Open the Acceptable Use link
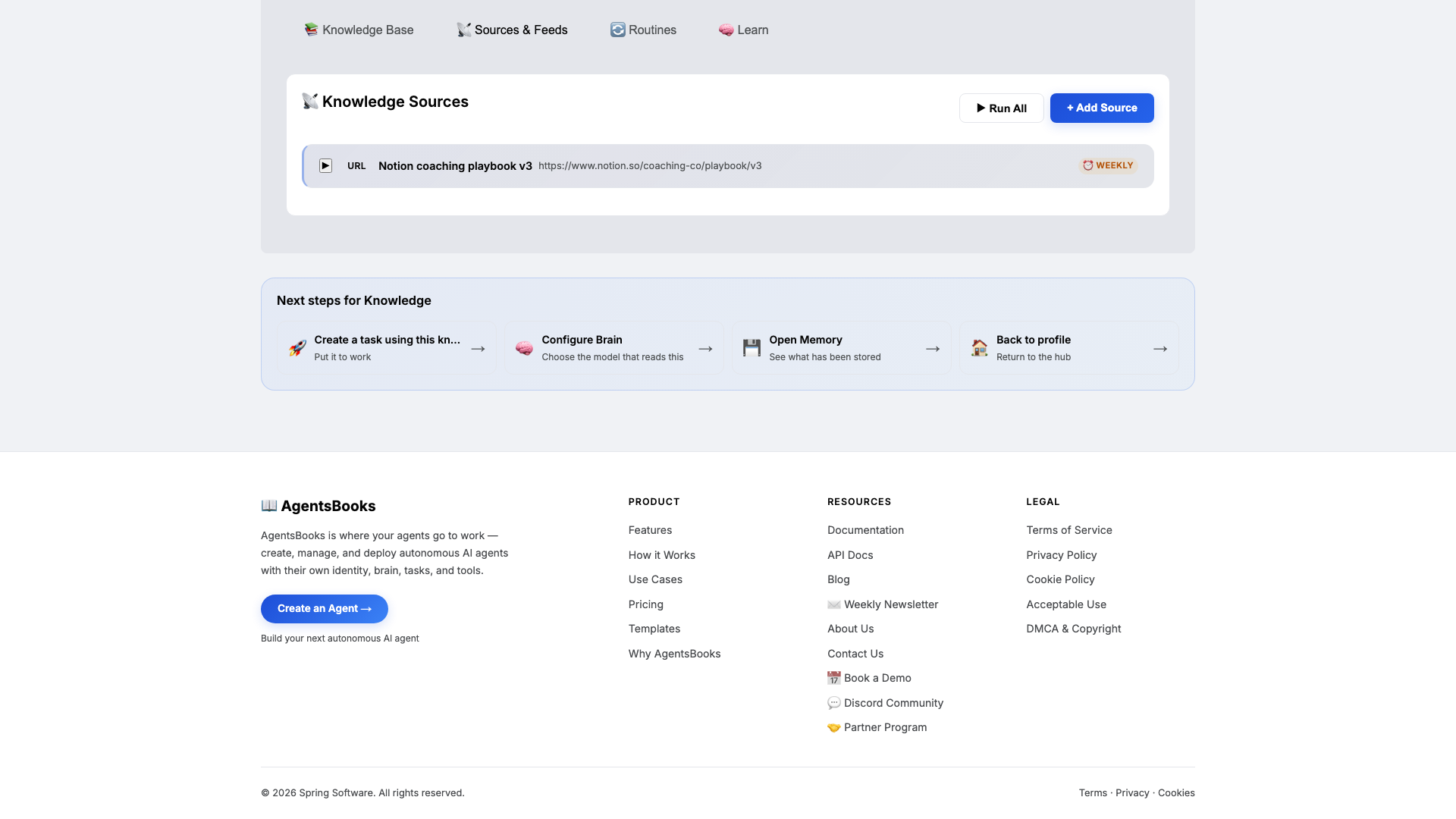Viewport: 1456px width, 819px height. pyautogui.click(x=1065, y=604)
